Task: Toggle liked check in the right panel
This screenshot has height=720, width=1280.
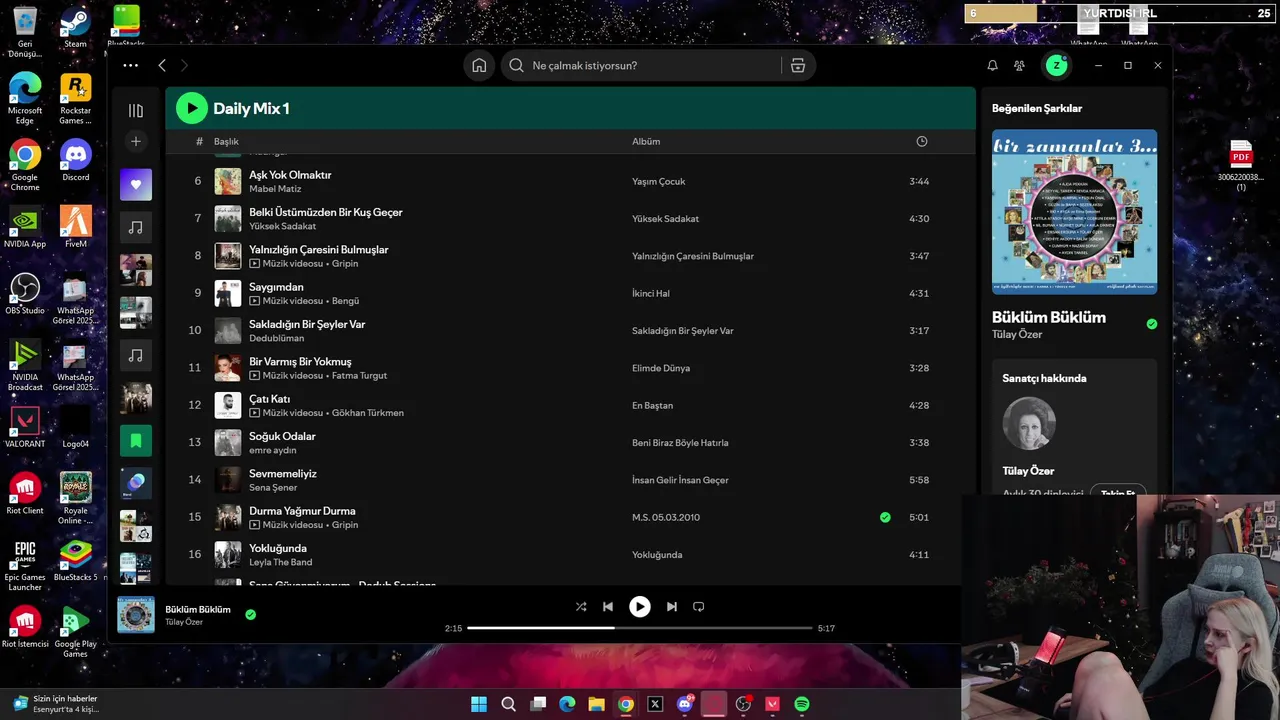Action: (1152, 324)
